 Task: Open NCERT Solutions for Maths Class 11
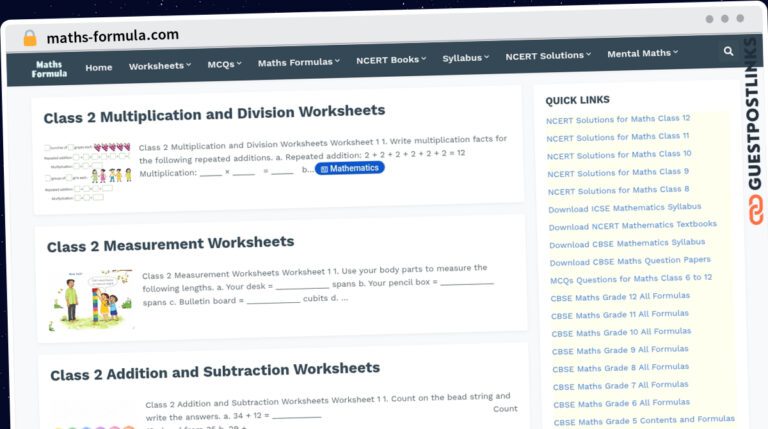click(x=618, y=137)
